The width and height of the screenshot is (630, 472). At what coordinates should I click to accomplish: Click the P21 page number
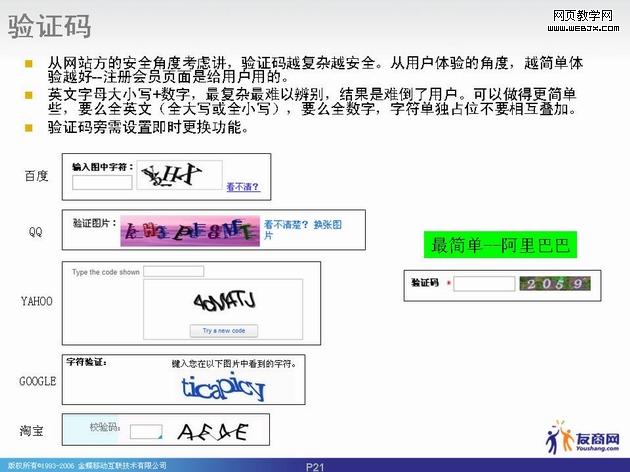coord(315,467)
